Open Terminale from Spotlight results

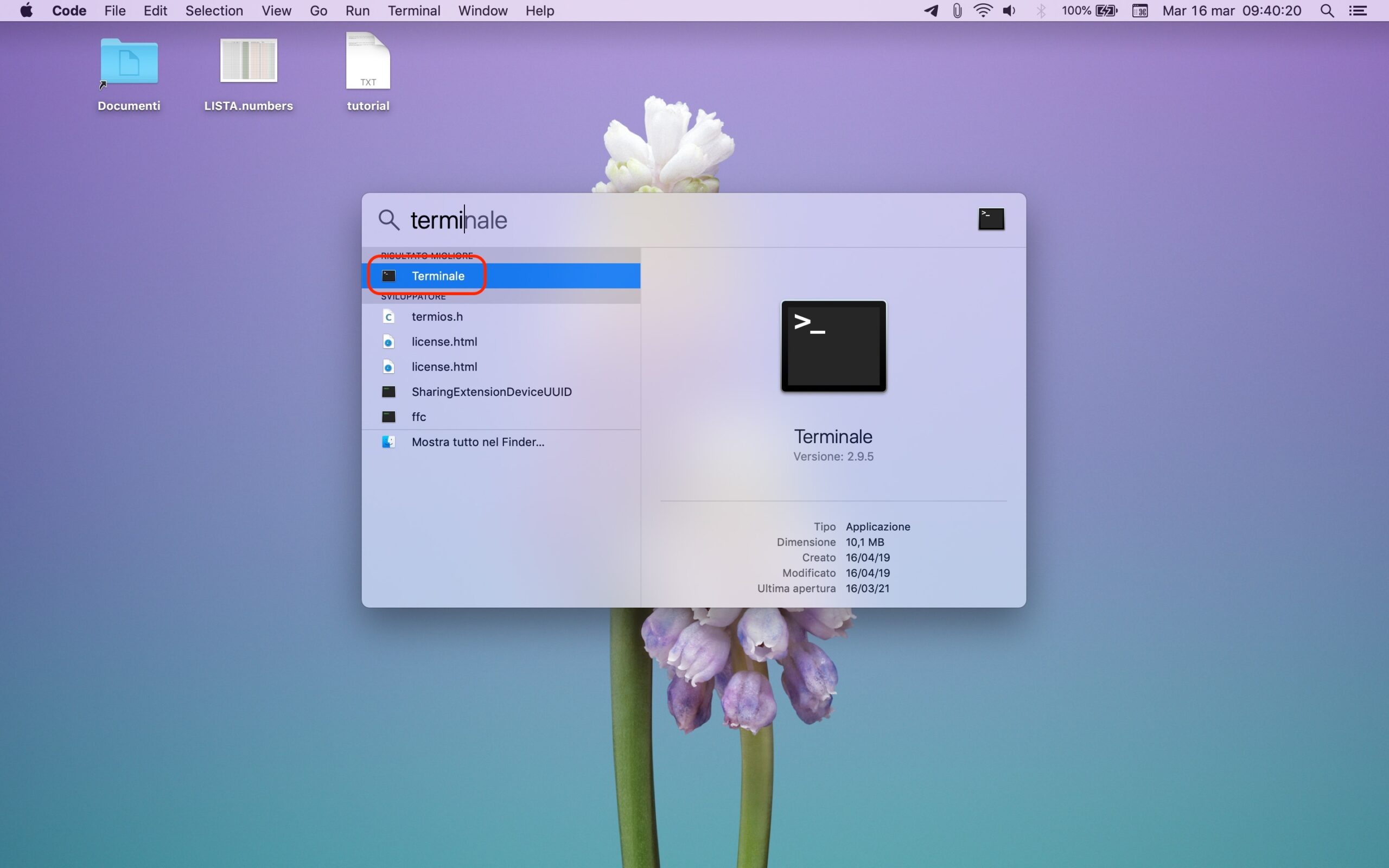pos(438,276)
